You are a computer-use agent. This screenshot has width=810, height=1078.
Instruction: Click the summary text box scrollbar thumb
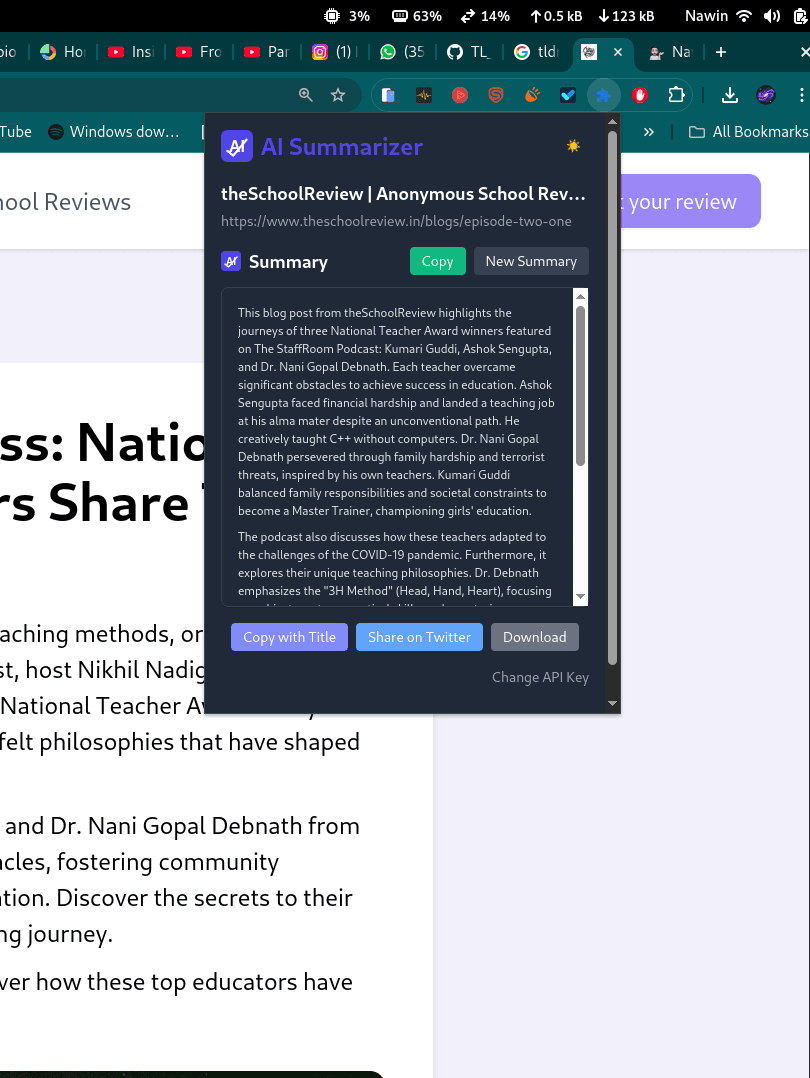pyautogui.click(x=580, y=386)
